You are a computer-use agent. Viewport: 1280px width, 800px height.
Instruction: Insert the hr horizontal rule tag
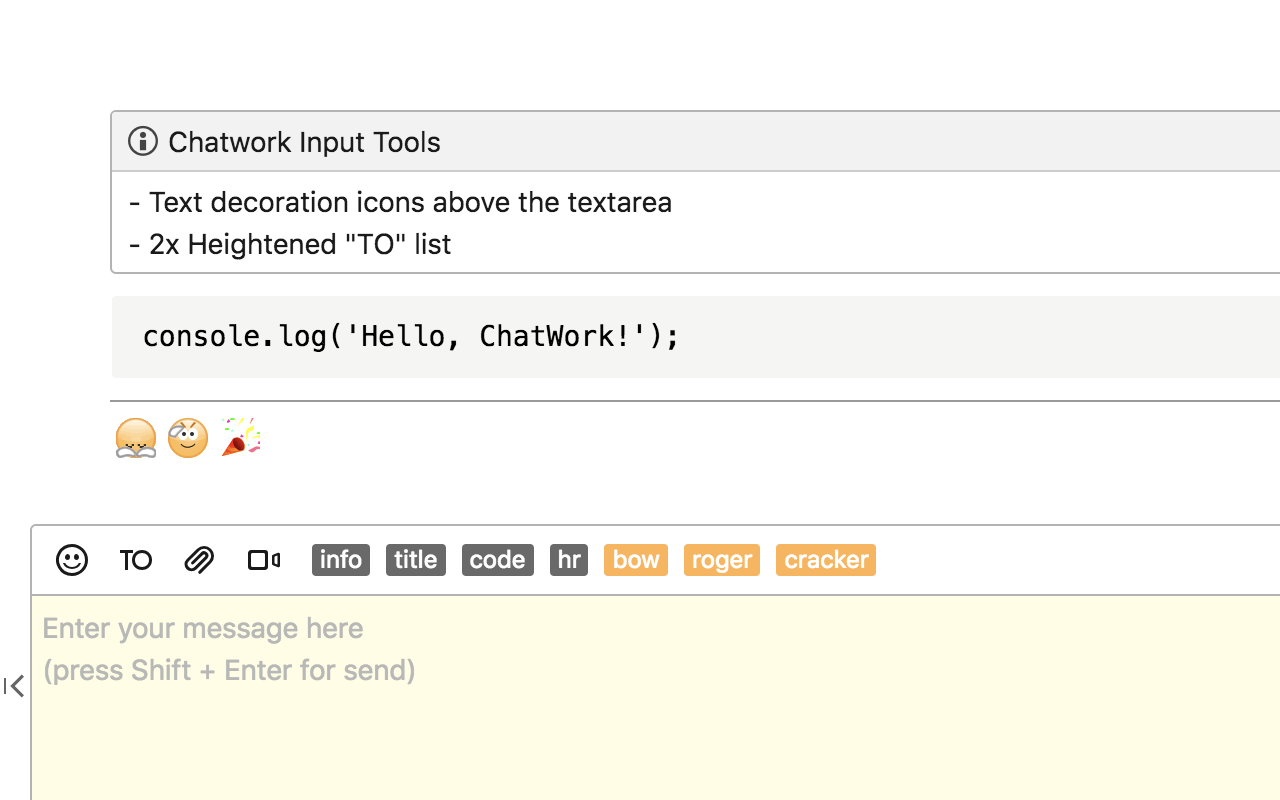pyautogui.click(x=569, y=560)
